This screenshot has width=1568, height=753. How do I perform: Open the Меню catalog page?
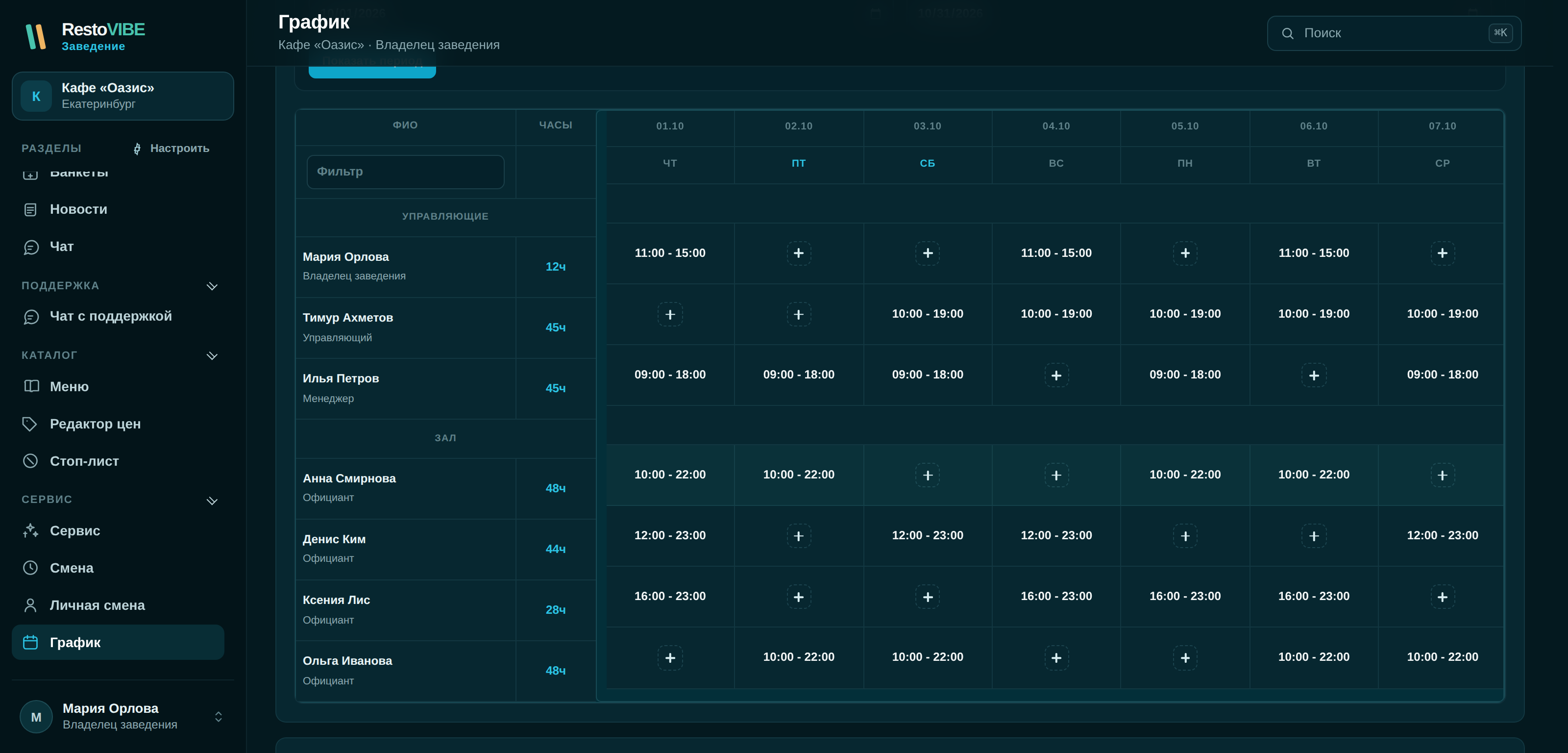click(x=118, y=387)
